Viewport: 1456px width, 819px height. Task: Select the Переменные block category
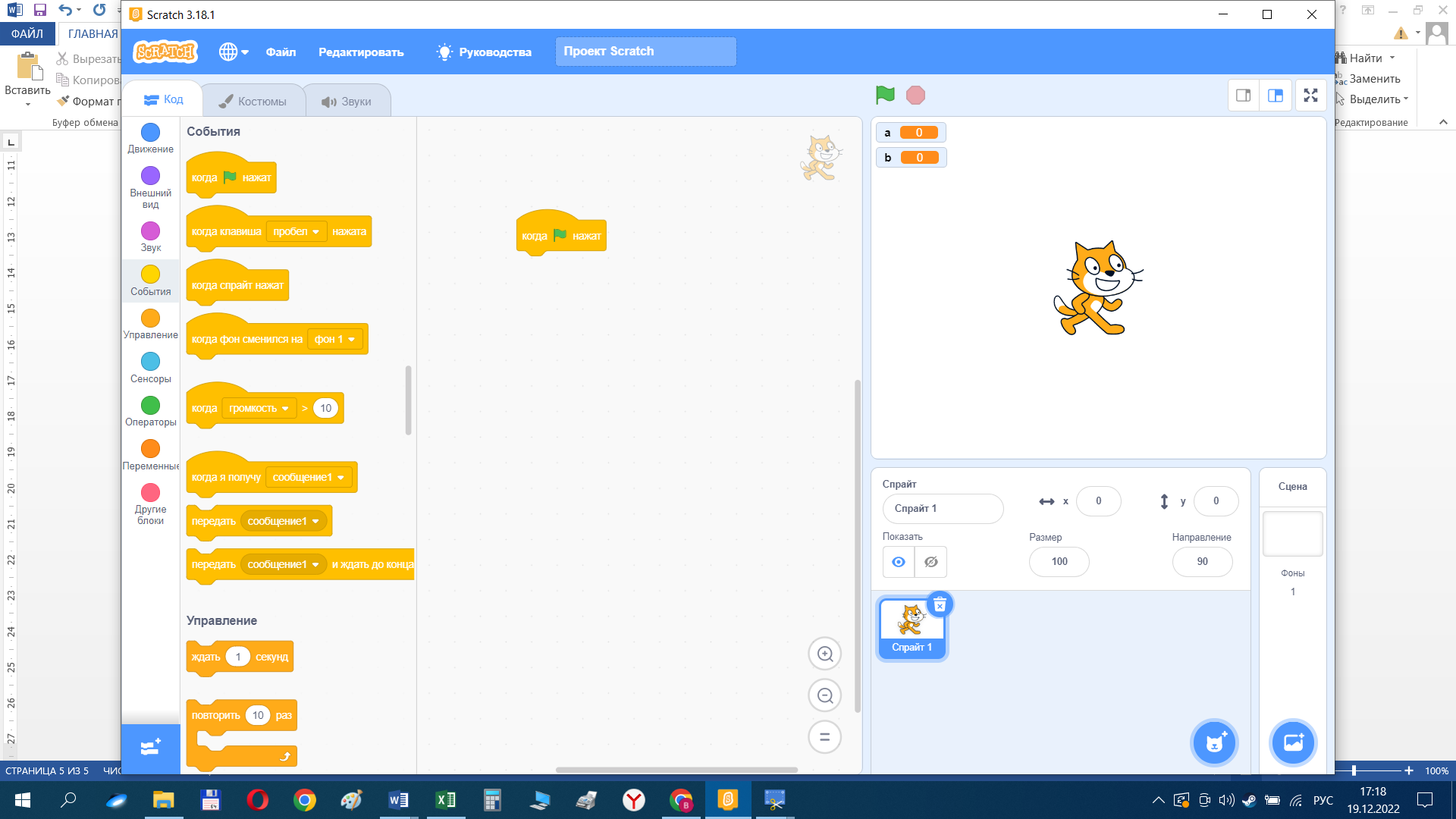[x=150, y=455]
